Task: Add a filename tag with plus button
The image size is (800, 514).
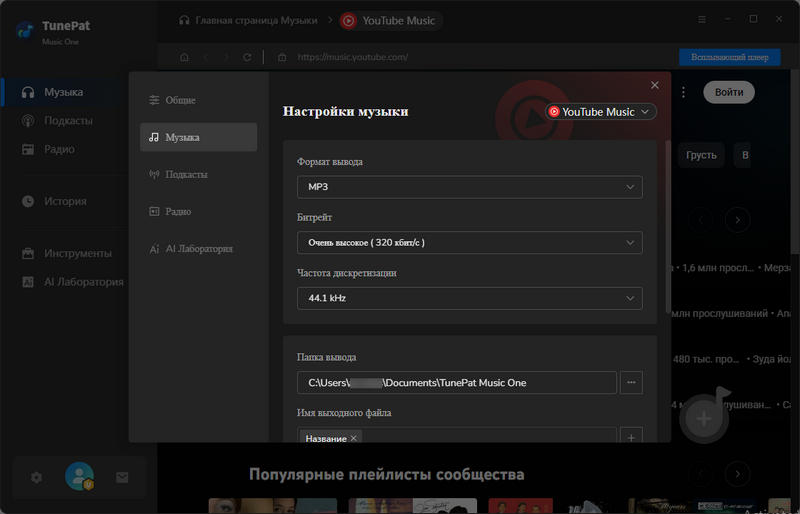Action: click(x=631, y=437)
